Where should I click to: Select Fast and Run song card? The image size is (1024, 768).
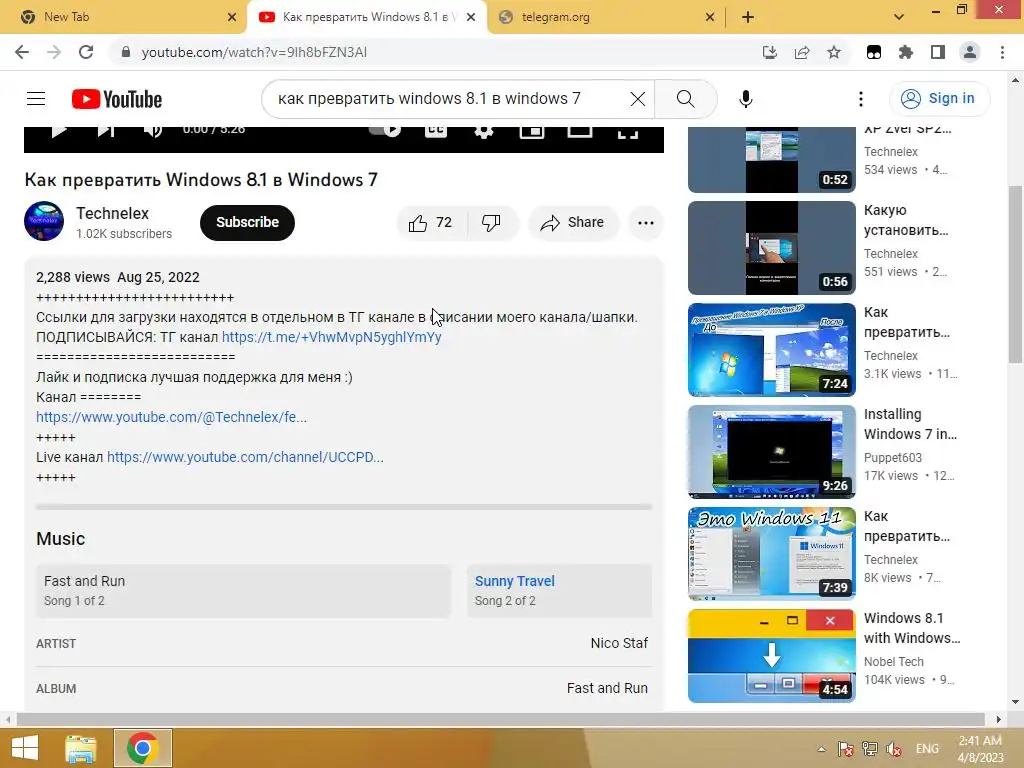tap(244, 591)
